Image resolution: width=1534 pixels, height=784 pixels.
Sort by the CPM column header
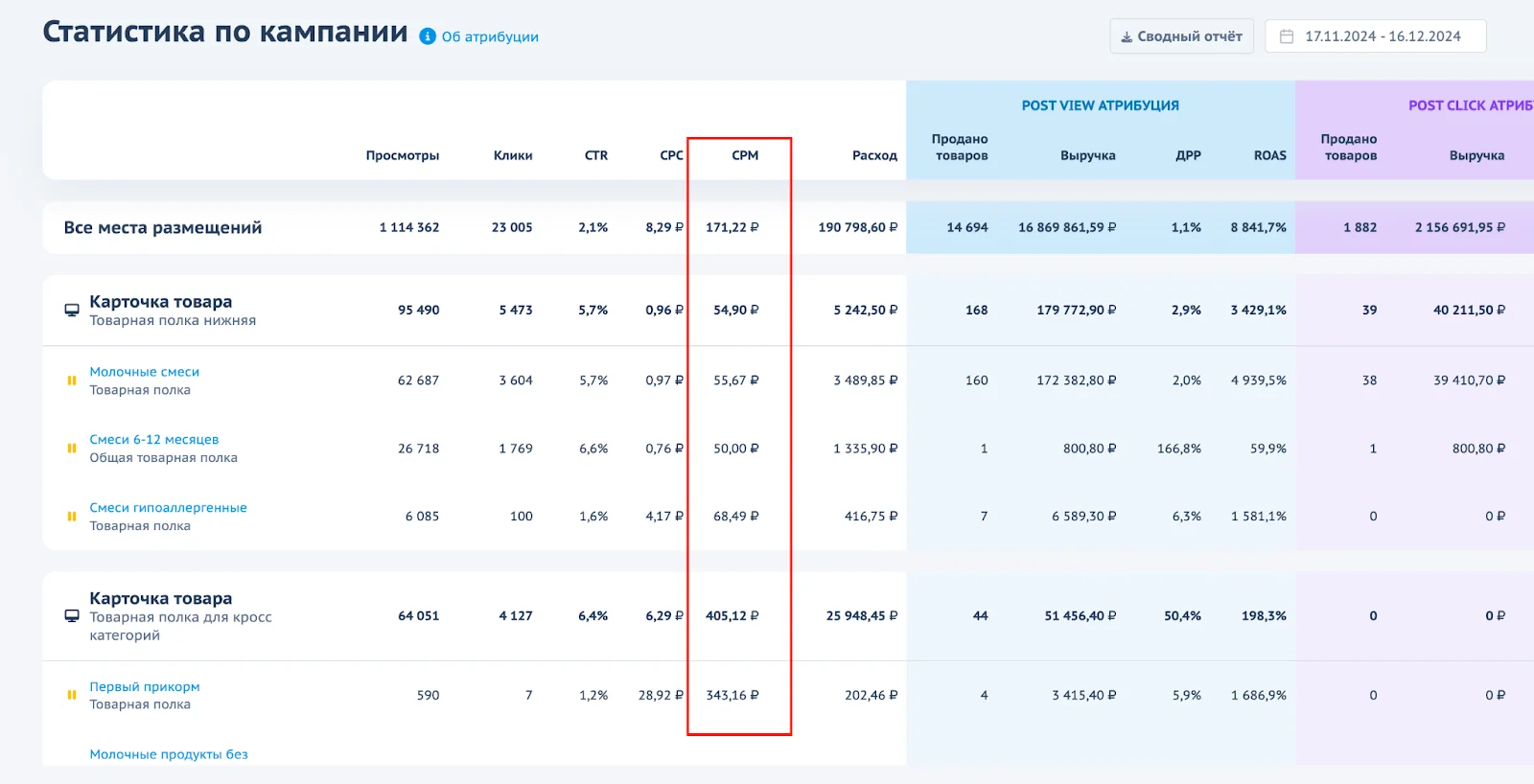click(x=745, y=155)
